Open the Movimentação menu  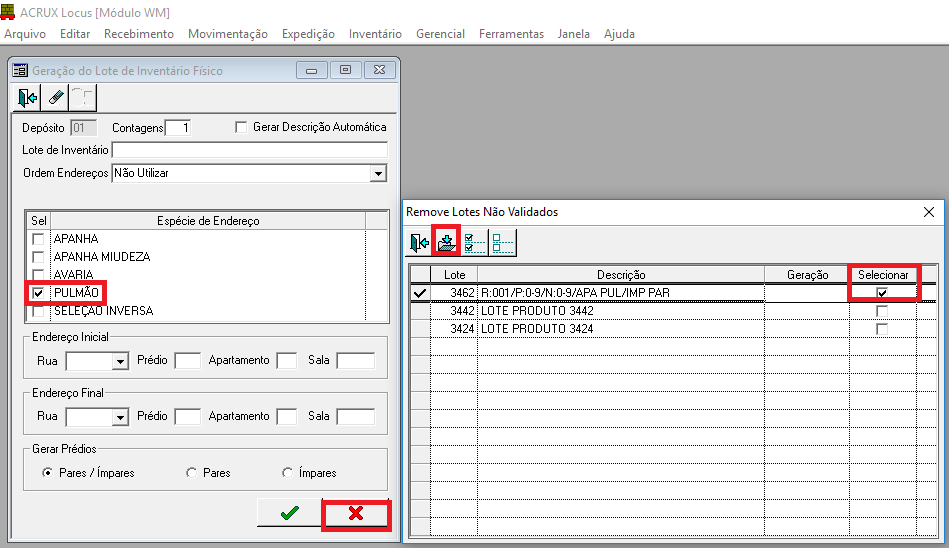tap(228, 34)
